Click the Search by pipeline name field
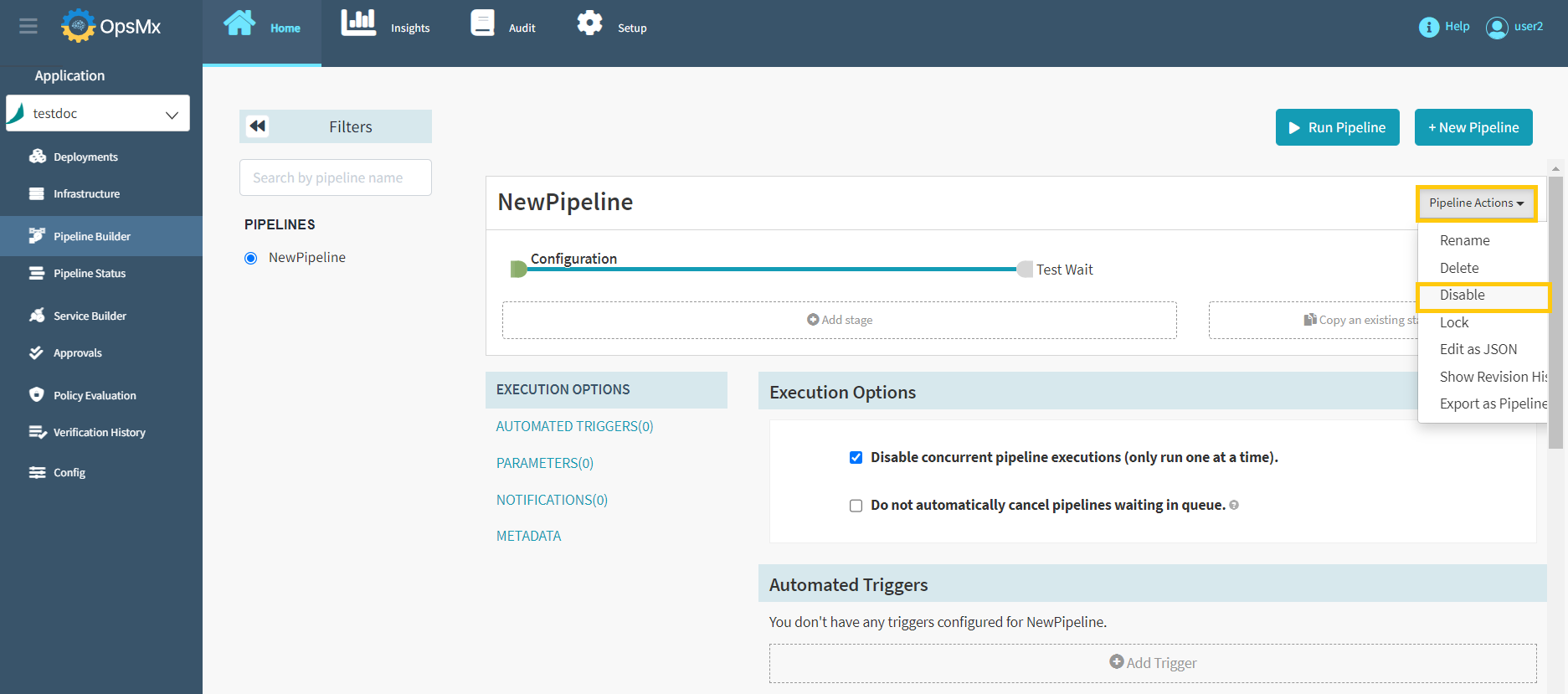This screenshot has height=694, width=1568. pyautogui.click(x=336, y=177)
